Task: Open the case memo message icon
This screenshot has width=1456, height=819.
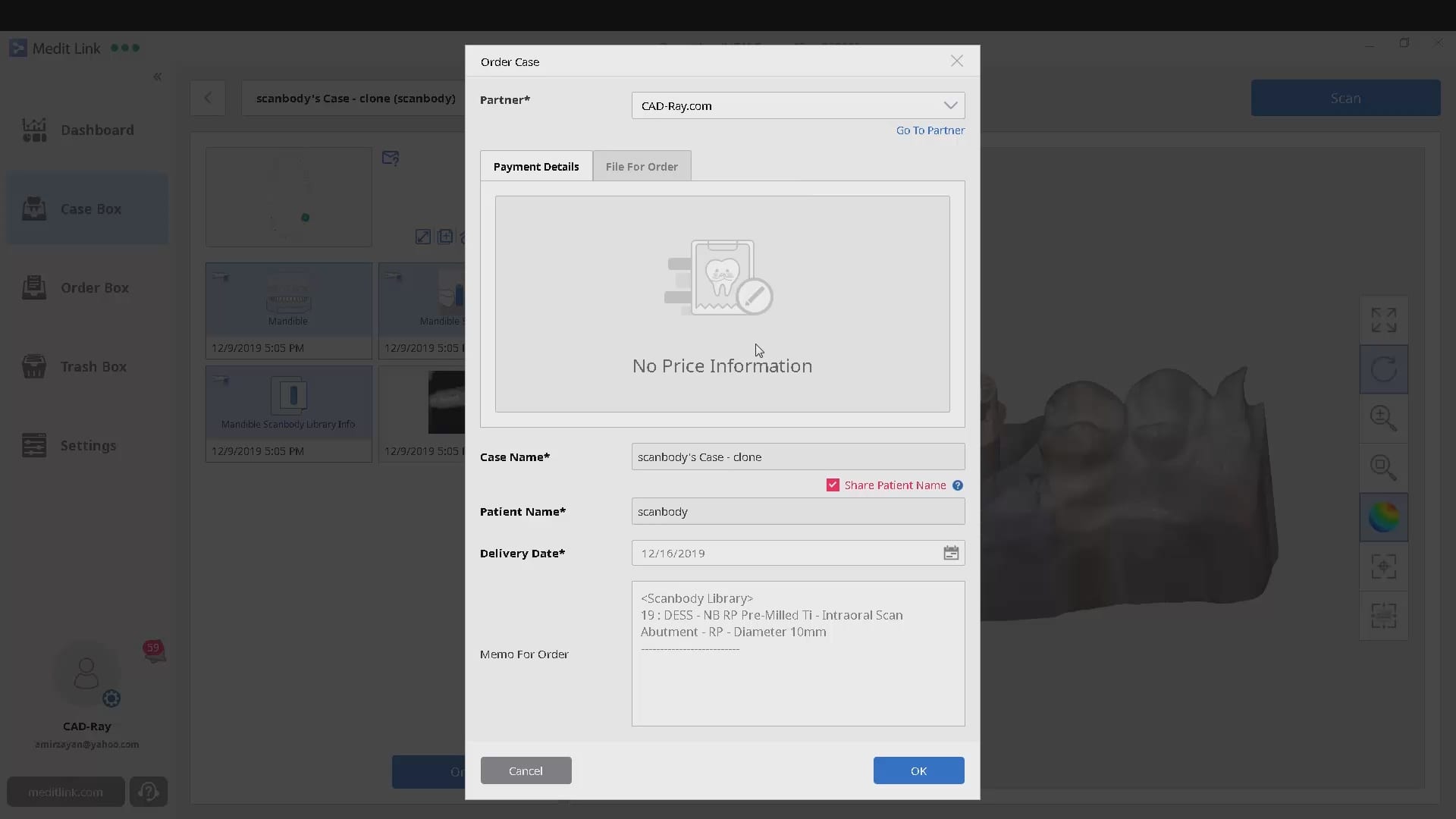Action: coord(391,158)
